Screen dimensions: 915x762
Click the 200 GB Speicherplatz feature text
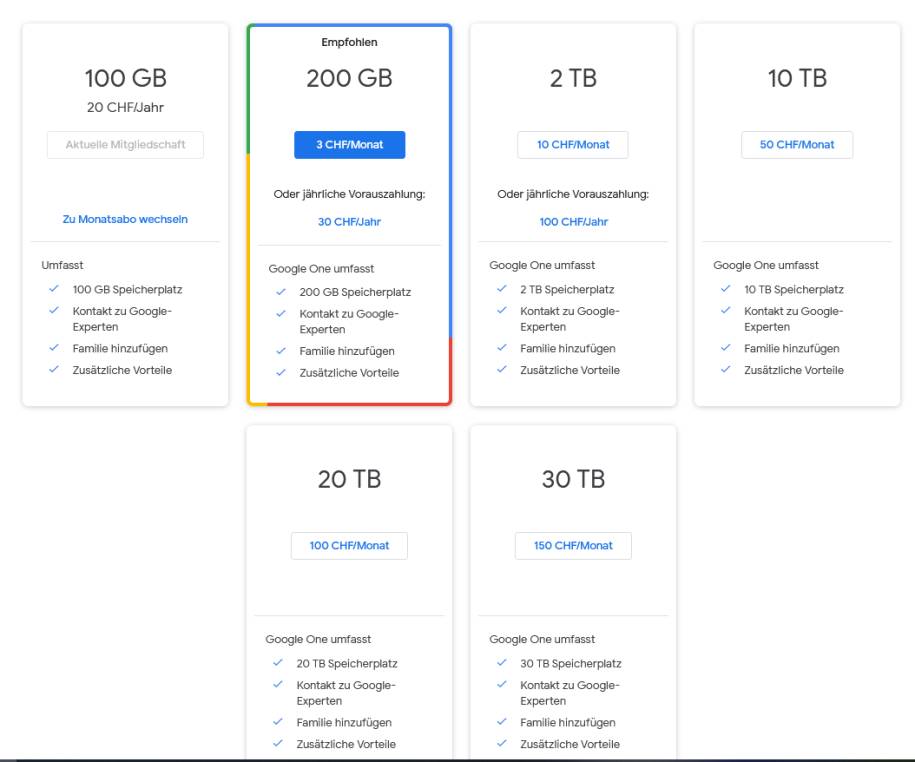(355, 292)
